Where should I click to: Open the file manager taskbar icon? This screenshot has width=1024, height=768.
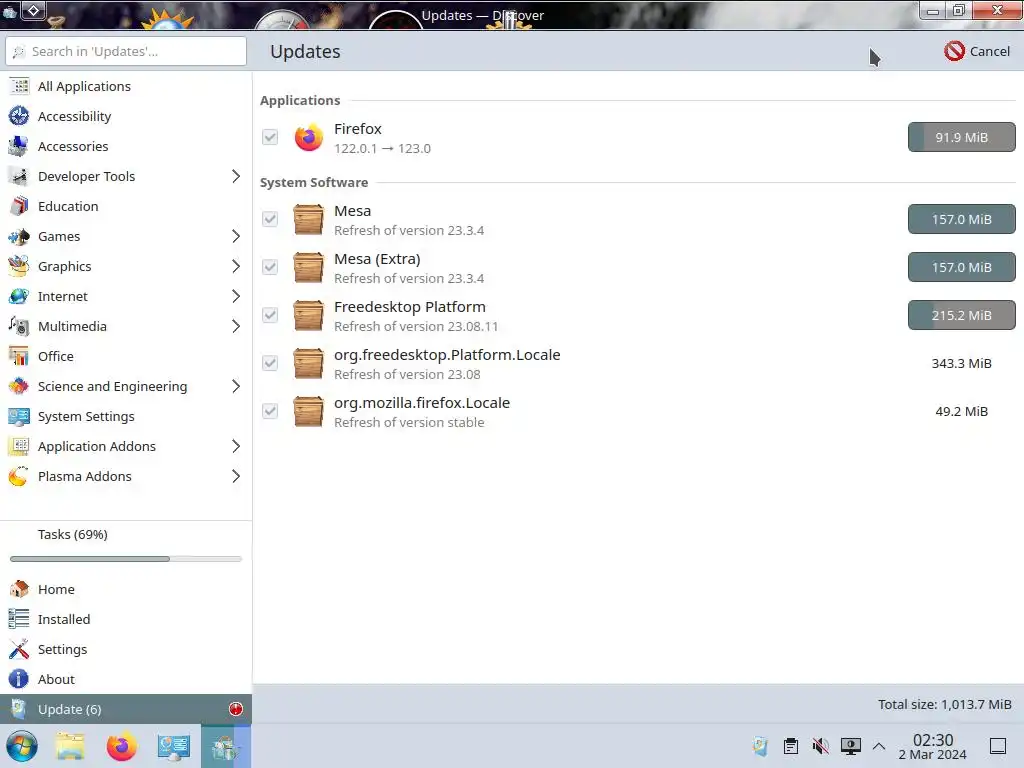tap(70, 746)
